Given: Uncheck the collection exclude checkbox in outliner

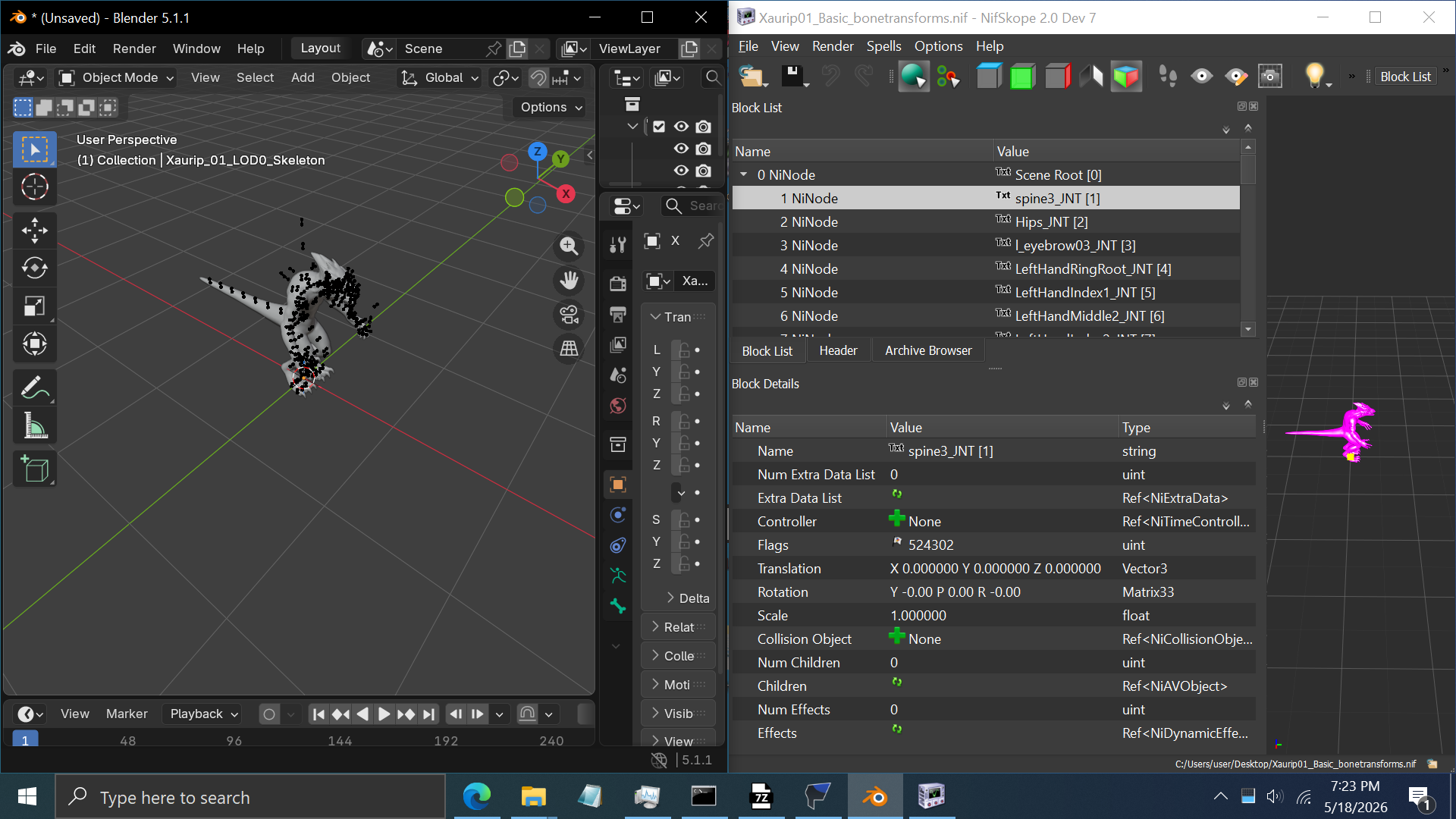Looking at the screenshot, I should 659,127.
